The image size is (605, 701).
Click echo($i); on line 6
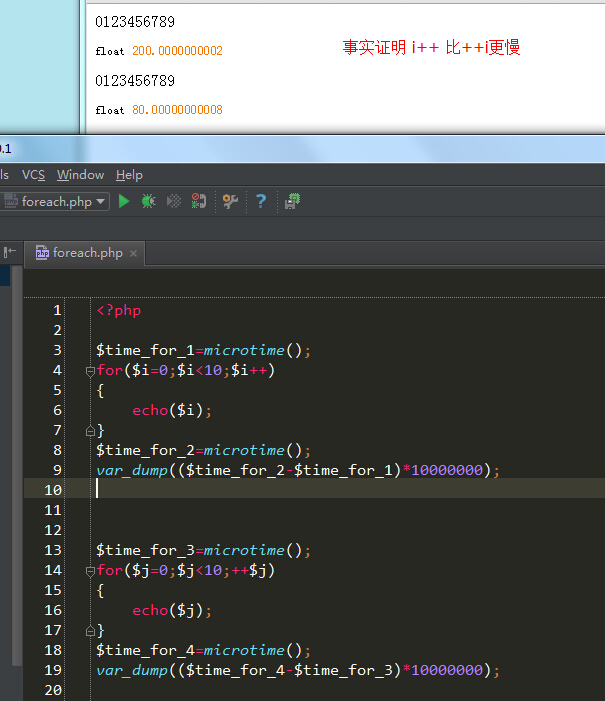172,410
